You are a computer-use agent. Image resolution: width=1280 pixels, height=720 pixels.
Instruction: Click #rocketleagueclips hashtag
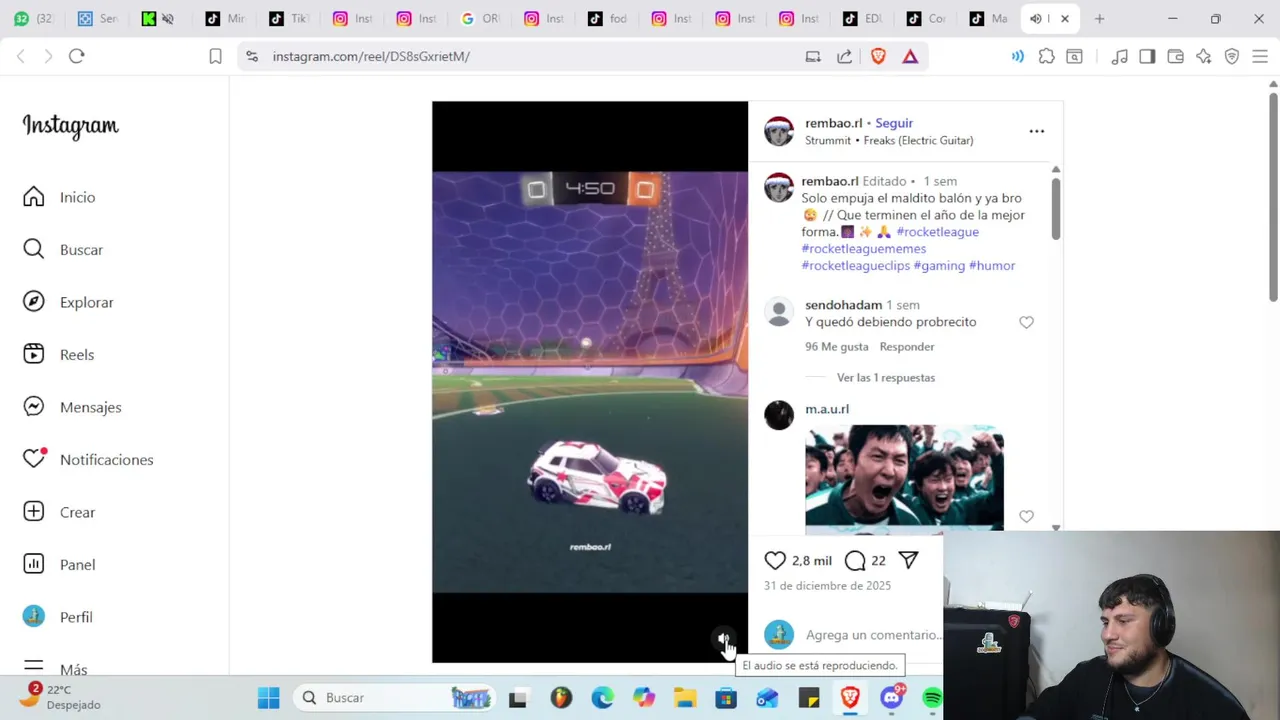(x=856, y=265)
